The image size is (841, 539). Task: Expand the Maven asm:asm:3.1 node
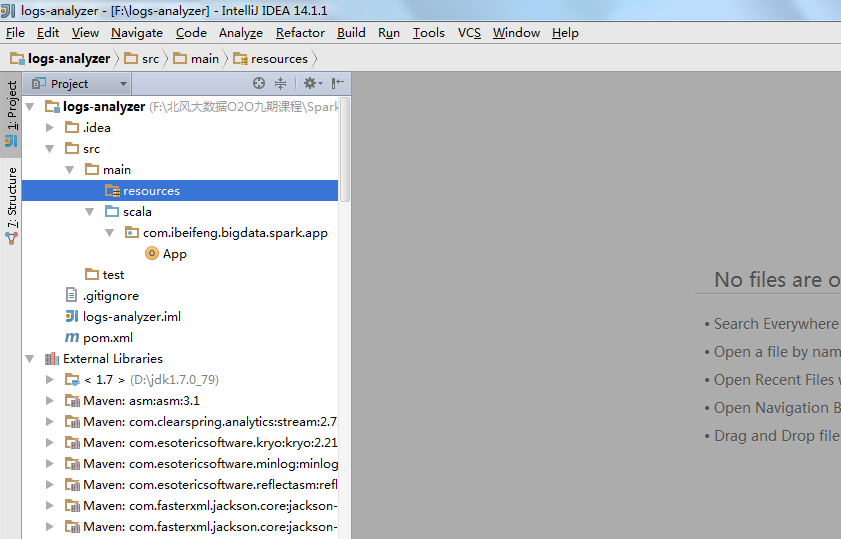[50, 401]
